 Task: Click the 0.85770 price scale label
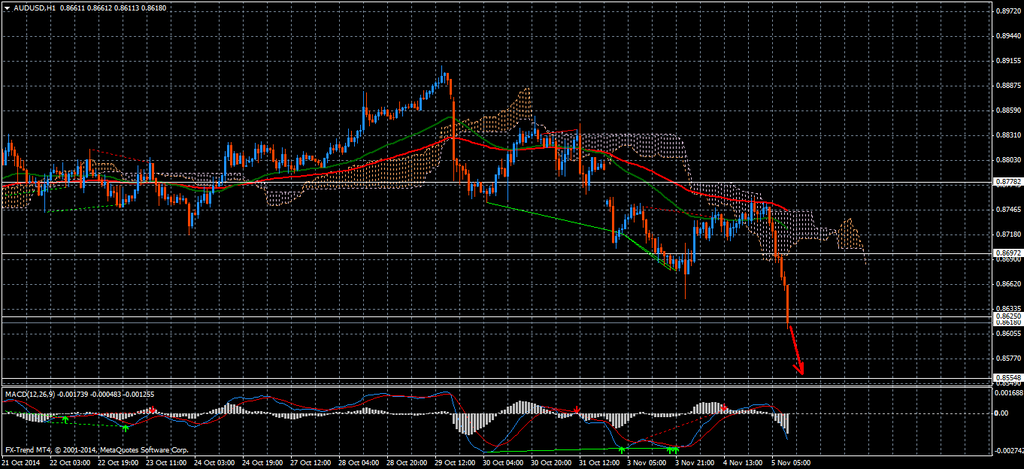[1006, 359]
